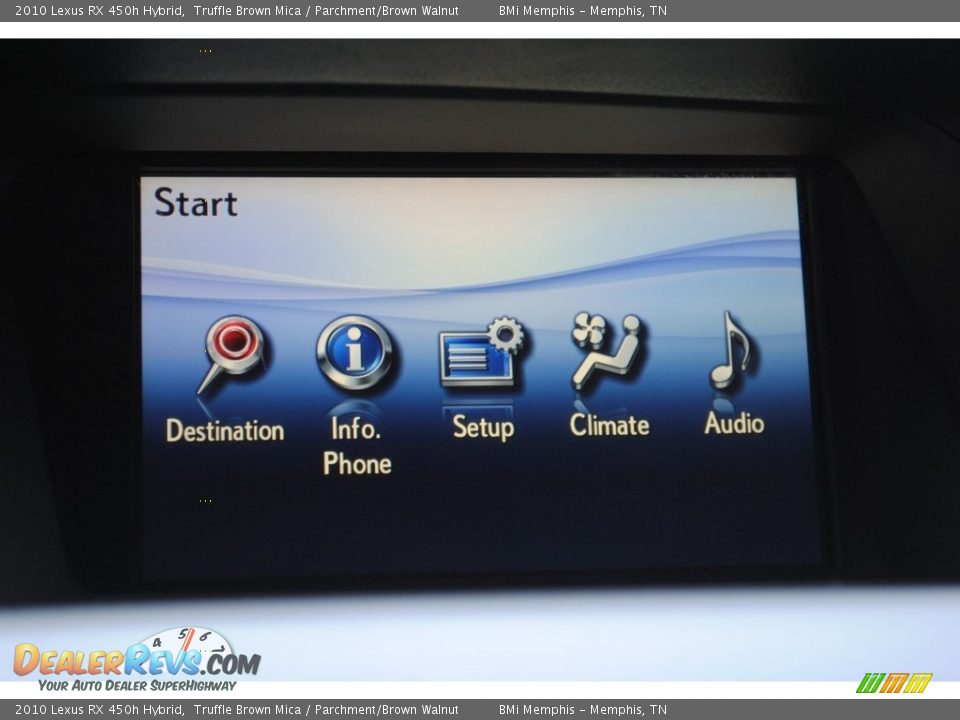Open Destination via the red pin icon
960x720 pixels.
(x=231, y=354)
